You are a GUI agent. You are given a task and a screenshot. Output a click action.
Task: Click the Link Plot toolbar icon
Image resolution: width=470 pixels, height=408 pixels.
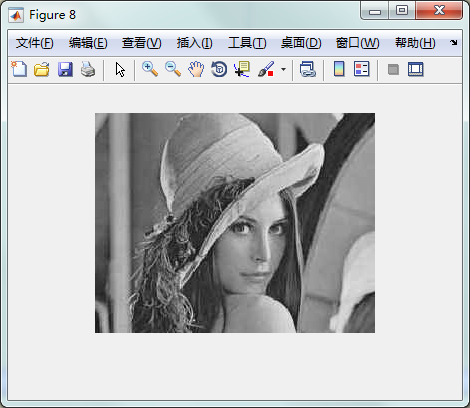(307, 69)
